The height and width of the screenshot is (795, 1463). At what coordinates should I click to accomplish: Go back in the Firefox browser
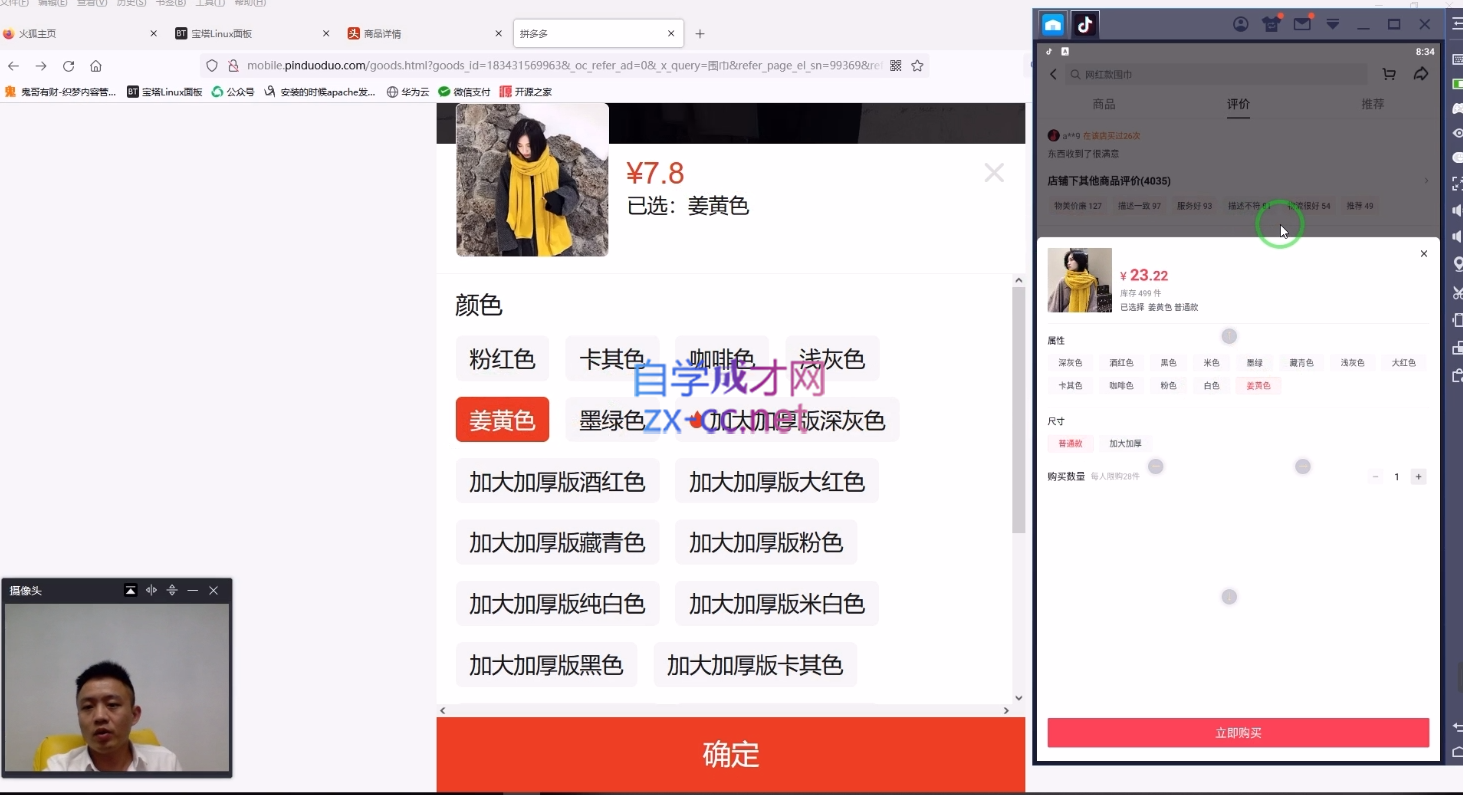(x=13, y=66)
